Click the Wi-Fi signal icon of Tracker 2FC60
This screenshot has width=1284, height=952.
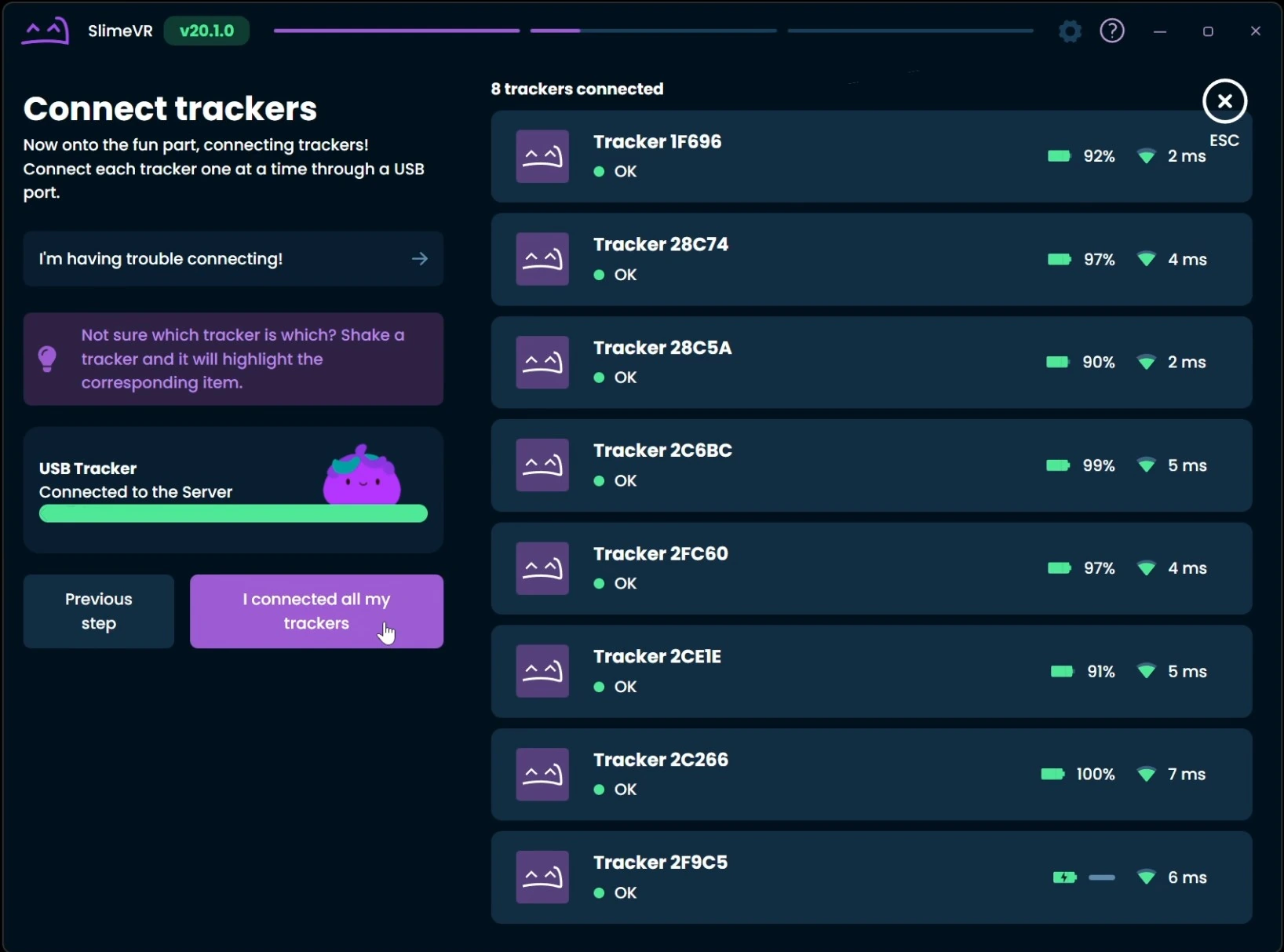pos(1147,568)
